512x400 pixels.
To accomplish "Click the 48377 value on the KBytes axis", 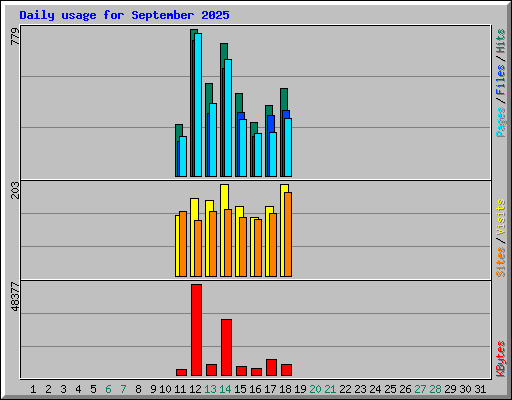I will [x=15, y=297].
